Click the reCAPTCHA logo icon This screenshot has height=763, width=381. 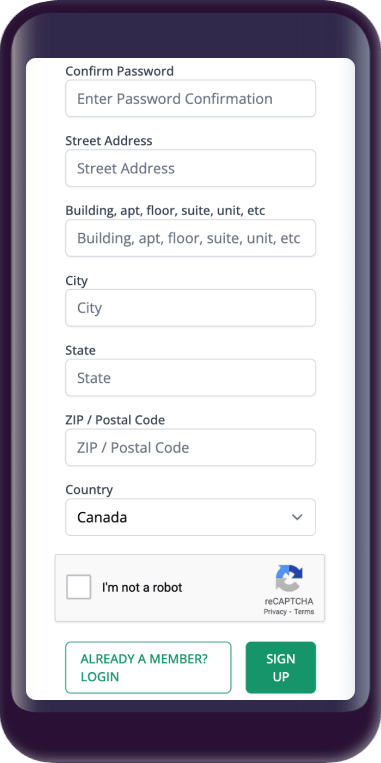click(289, 578)
